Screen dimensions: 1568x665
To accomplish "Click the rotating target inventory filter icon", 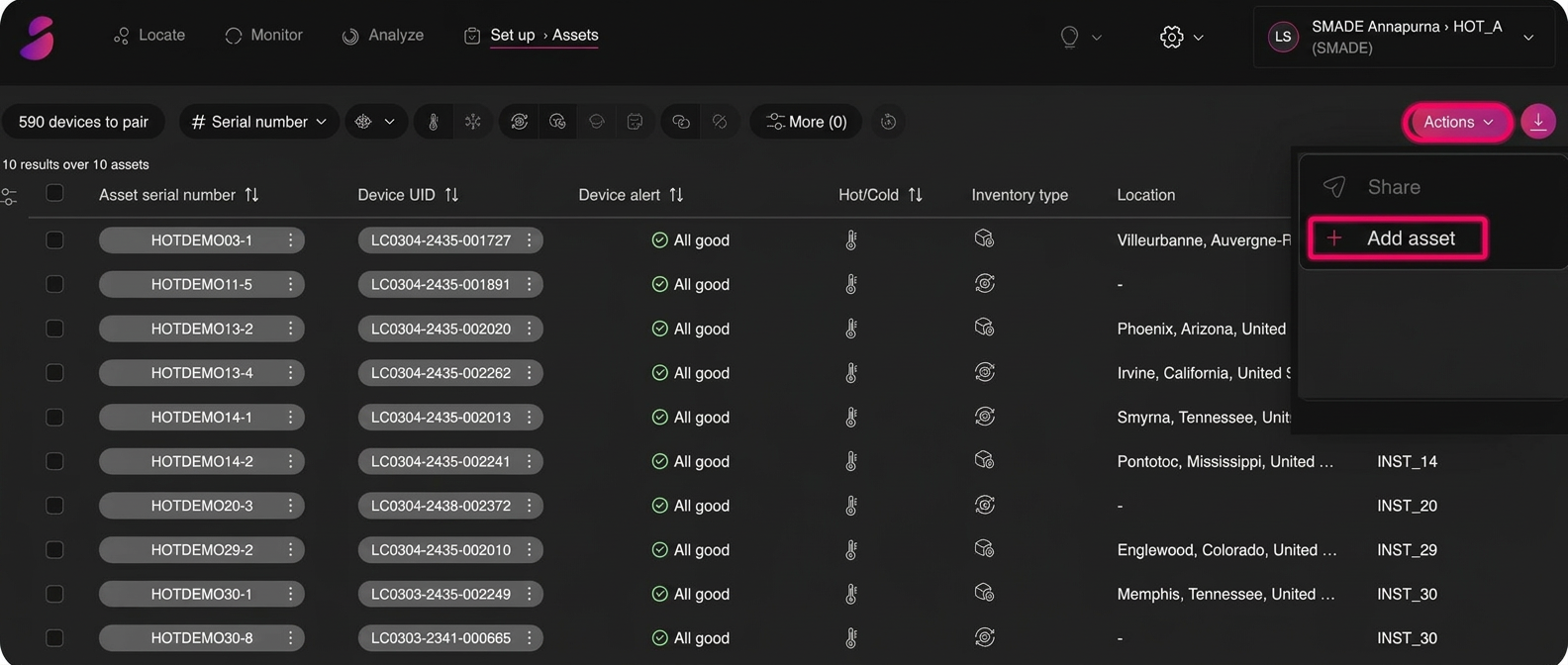I will pyautogui.click(x=519, y=122).
